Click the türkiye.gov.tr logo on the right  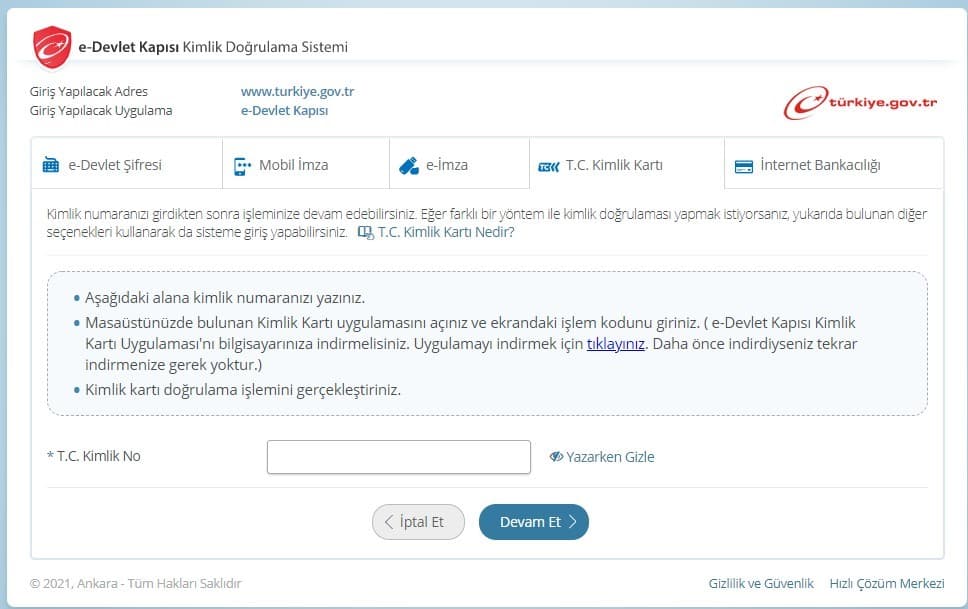(x=863, y=100)
